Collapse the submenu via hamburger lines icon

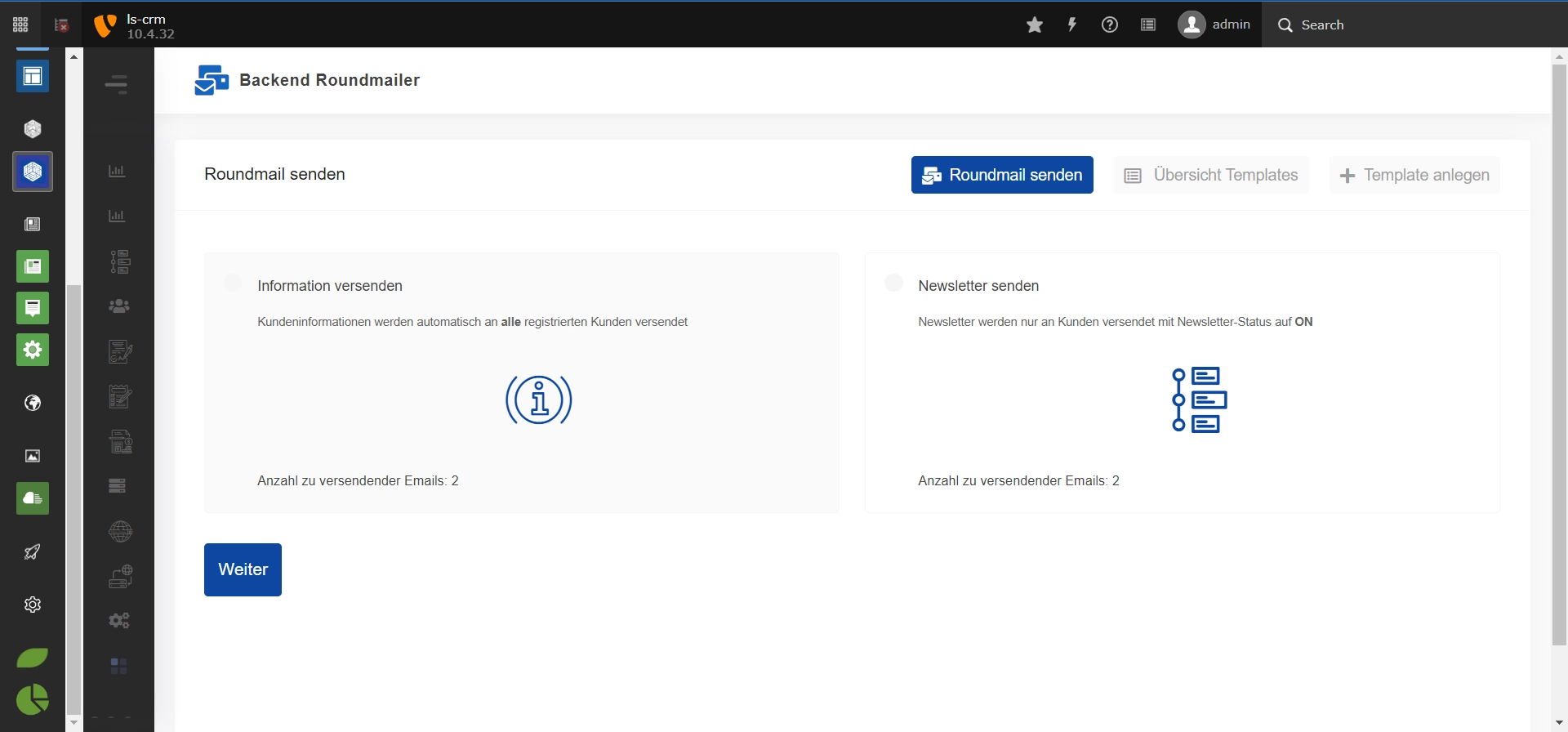coord(117,84)
